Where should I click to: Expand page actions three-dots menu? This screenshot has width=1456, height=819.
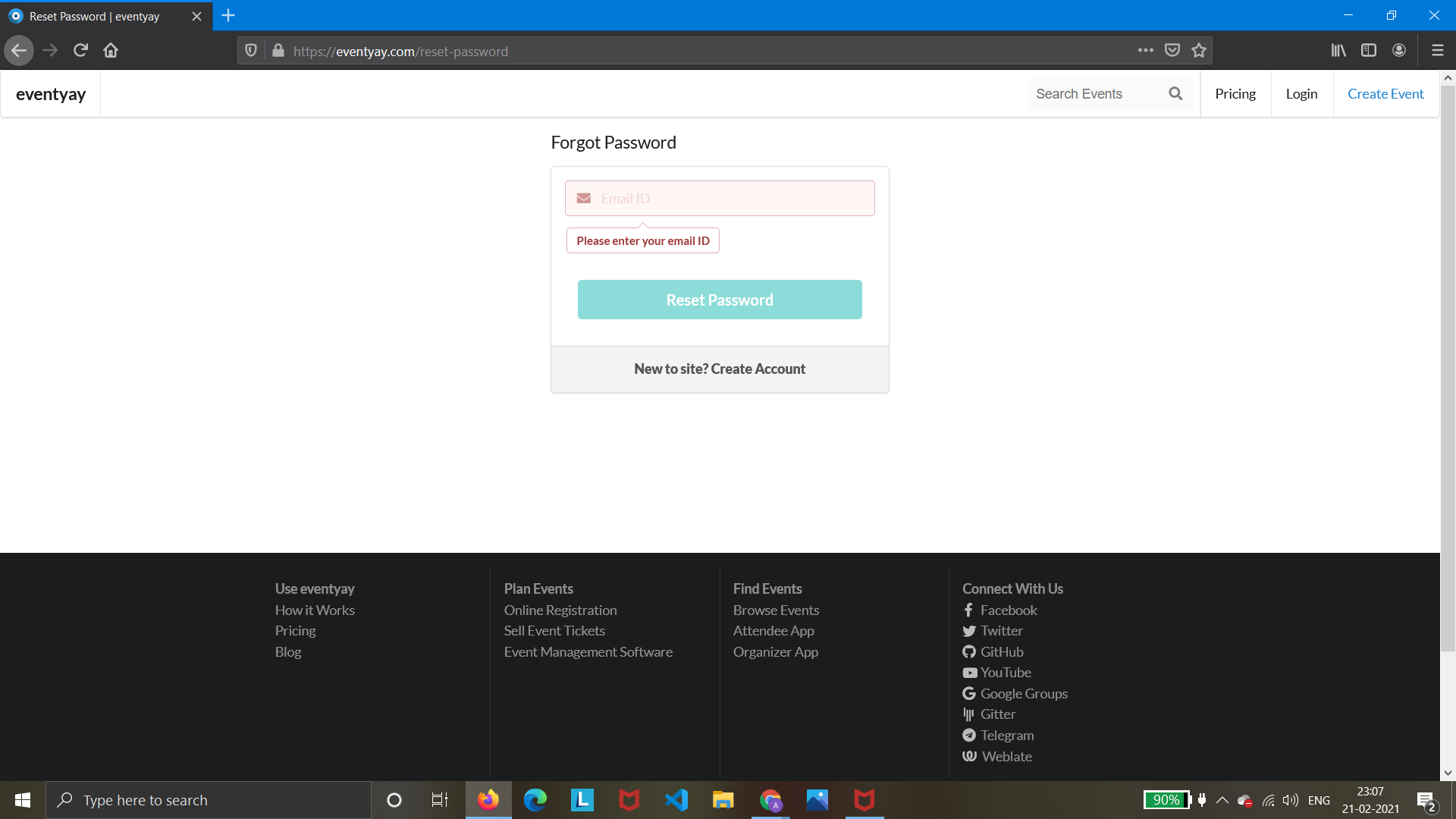[1145, 51]
